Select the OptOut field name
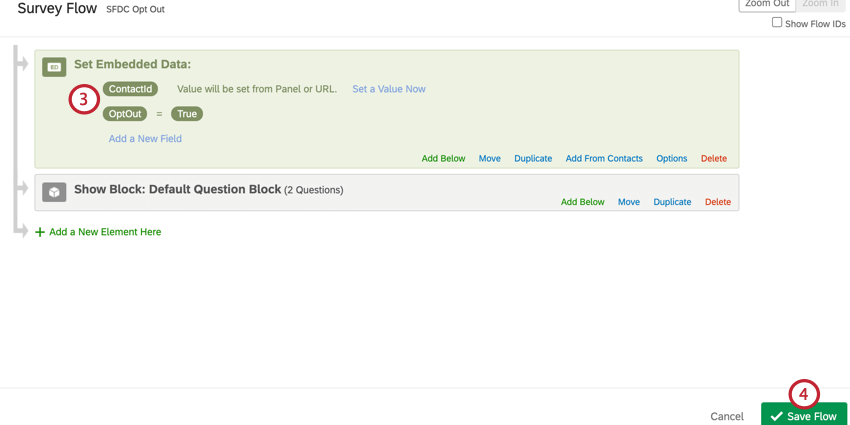Screen dimensions: 850x425 pyautogui.click(x=125, y=114)
